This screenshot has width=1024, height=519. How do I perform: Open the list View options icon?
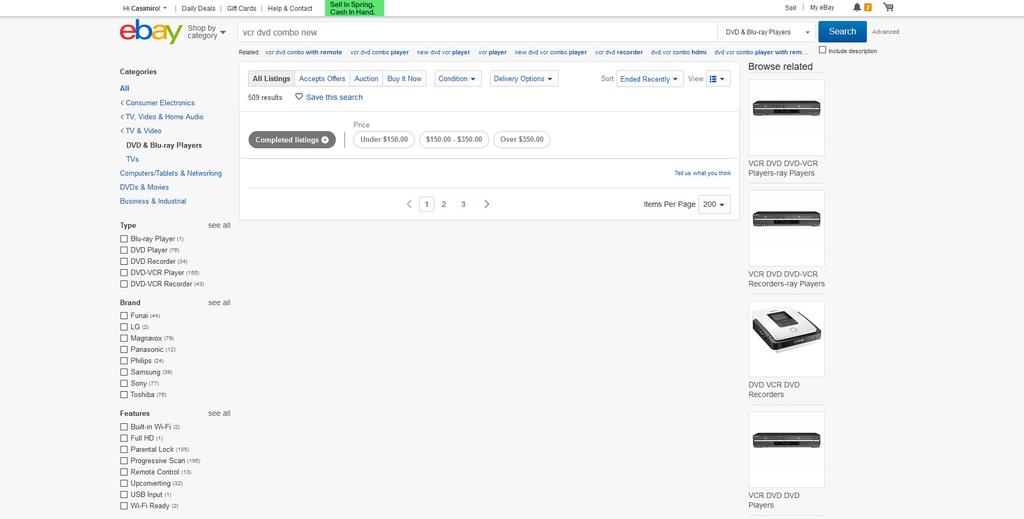click(718, 78)
